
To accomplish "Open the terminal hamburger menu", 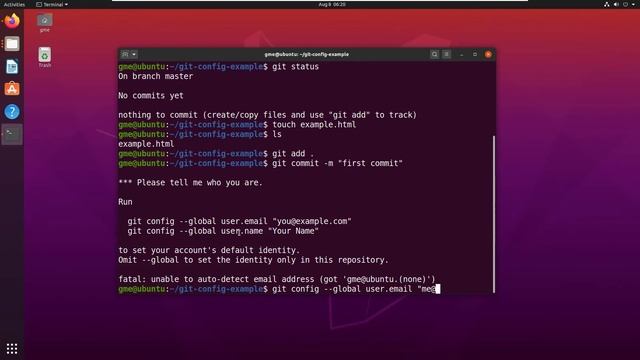I will [x=447, y=54].
